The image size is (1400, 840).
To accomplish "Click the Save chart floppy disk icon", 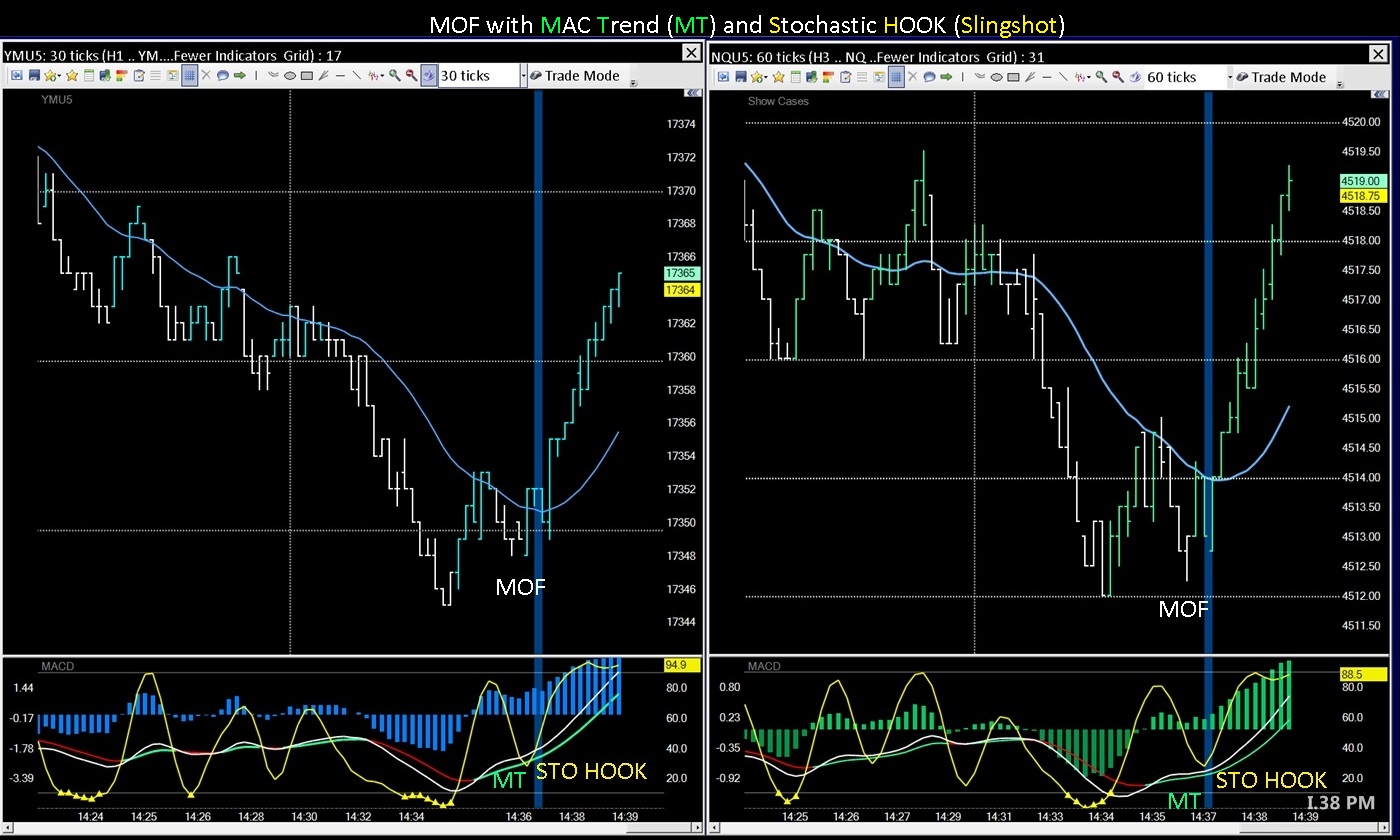I will (x=35, y=77).
